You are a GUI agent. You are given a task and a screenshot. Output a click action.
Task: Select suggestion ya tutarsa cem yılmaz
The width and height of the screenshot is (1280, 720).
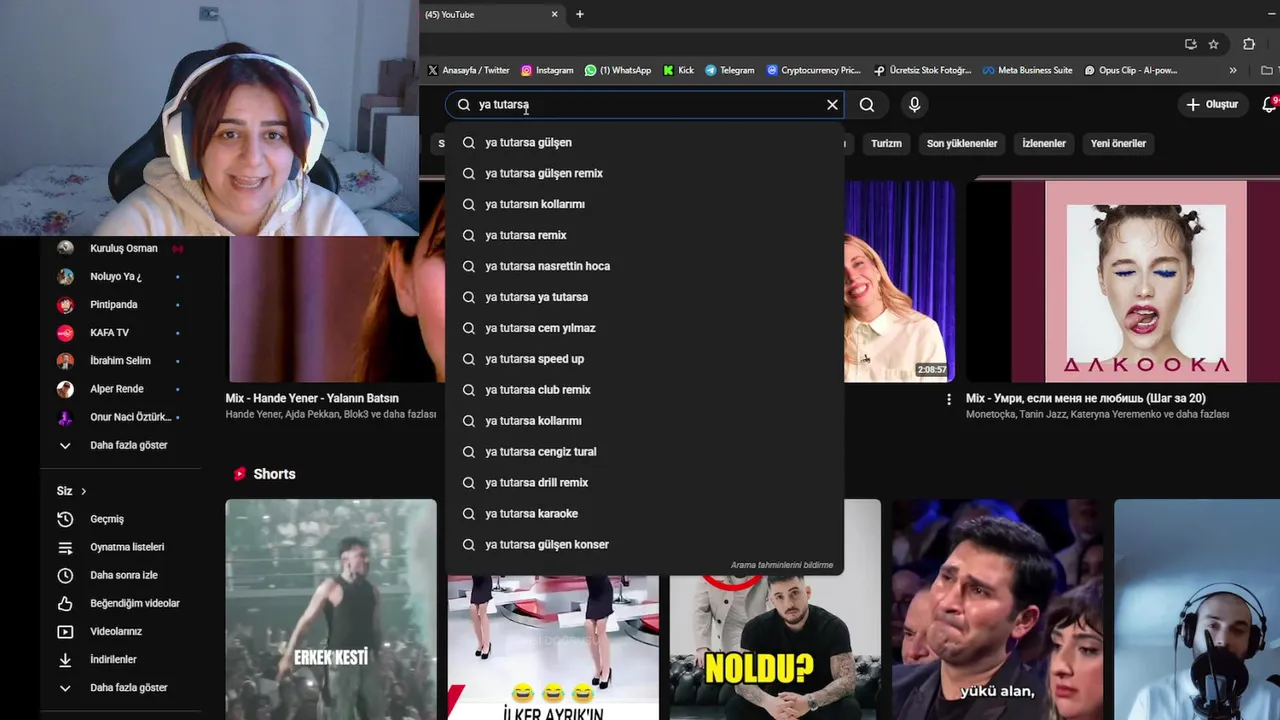coord(644,328)
